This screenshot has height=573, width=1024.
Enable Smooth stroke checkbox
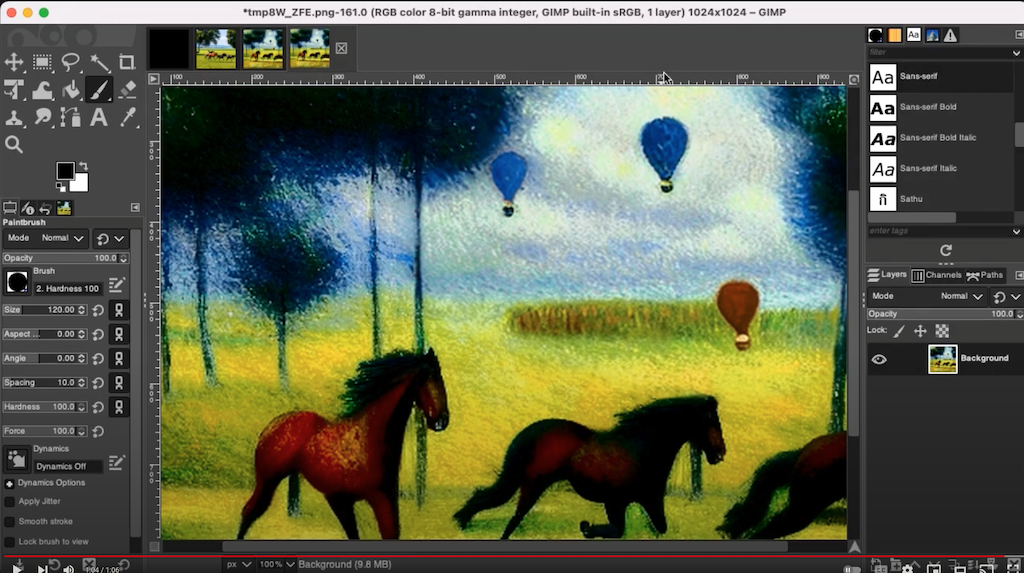coord(9,522)
